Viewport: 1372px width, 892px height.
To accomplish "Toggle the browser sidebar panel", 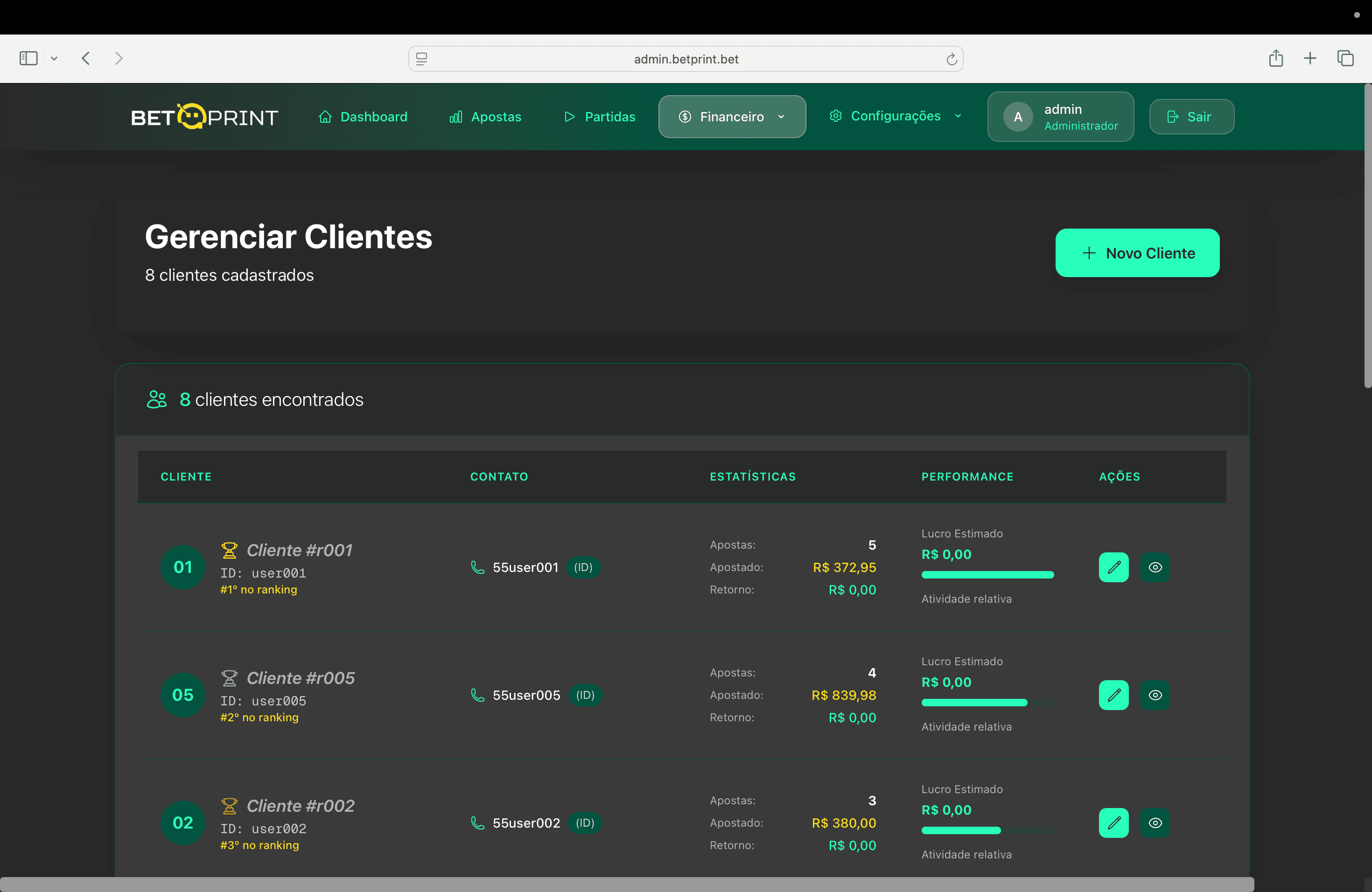I will pyautogui.click(x=28, y=58).
